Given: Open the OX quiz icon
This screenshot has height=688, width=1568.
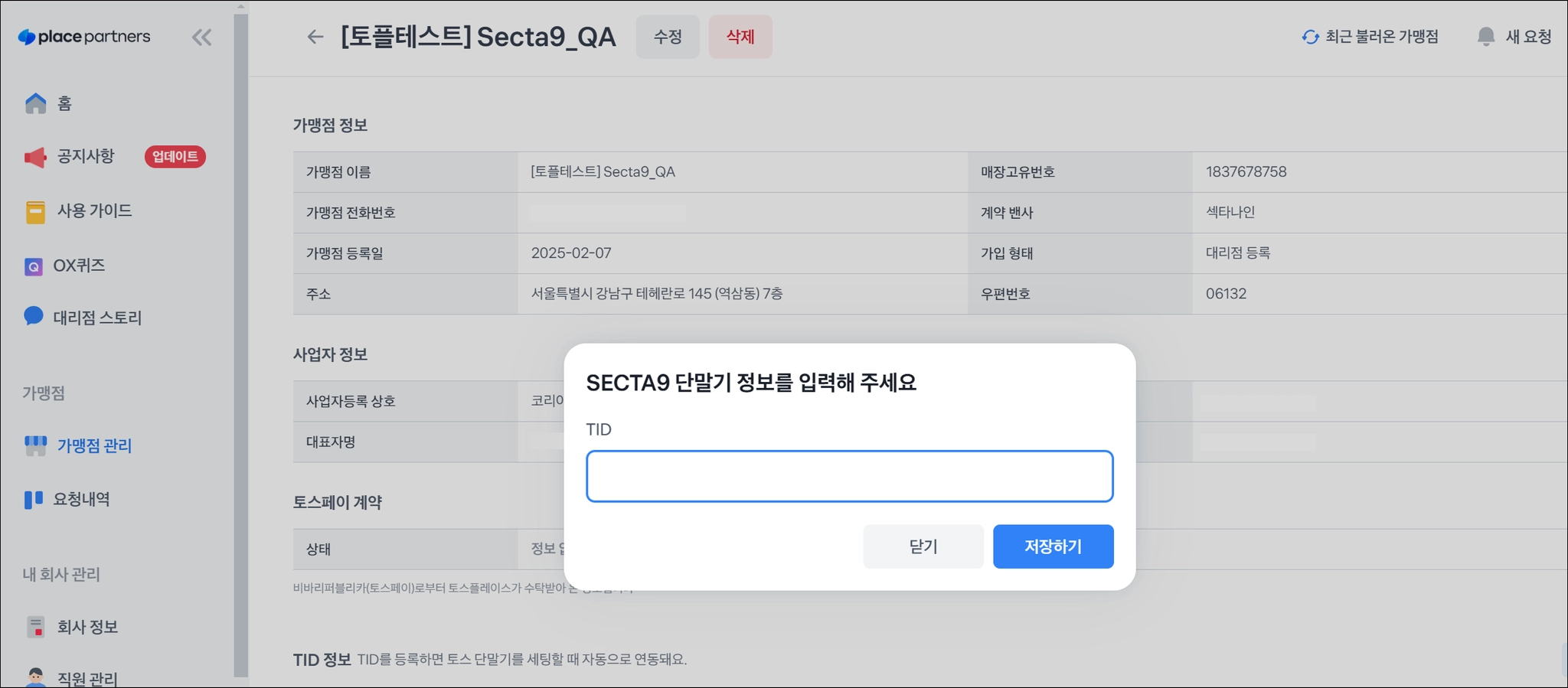Looking at the screenshot, I should pos(34,266).
